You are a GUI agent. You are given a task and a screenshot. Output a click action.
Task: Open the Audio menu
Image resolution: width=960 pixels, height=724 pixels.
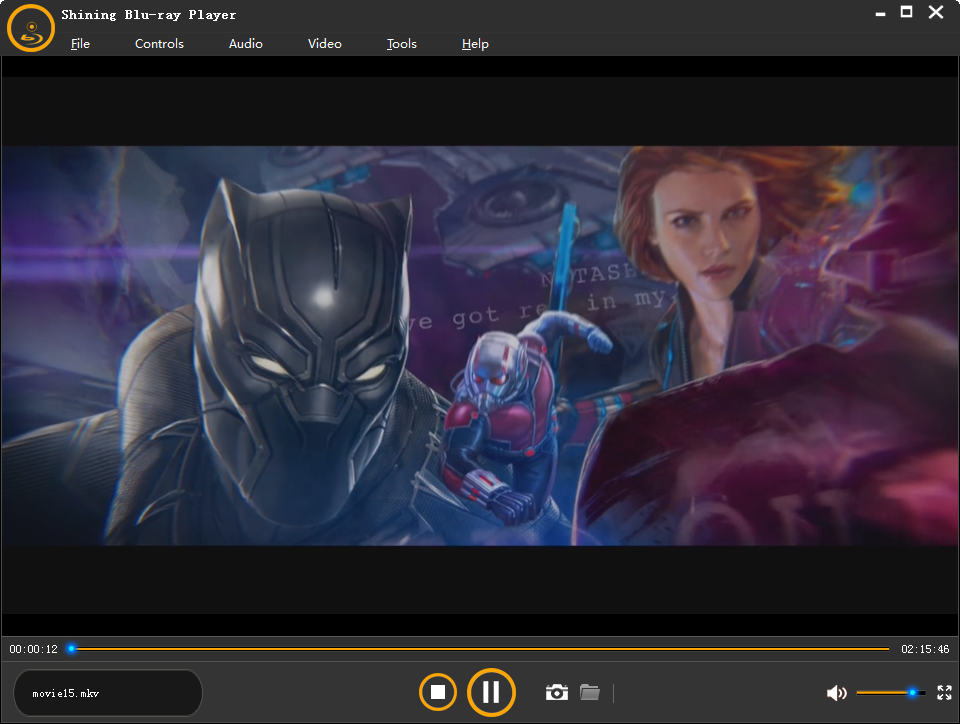point(246,43)
